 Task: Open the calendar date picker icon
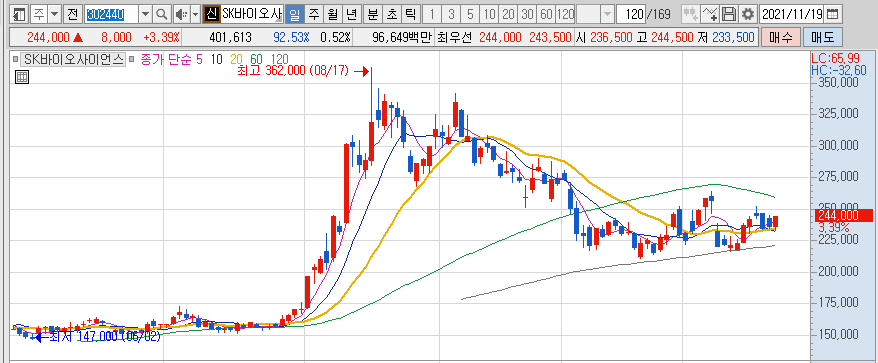pos(833,14)
